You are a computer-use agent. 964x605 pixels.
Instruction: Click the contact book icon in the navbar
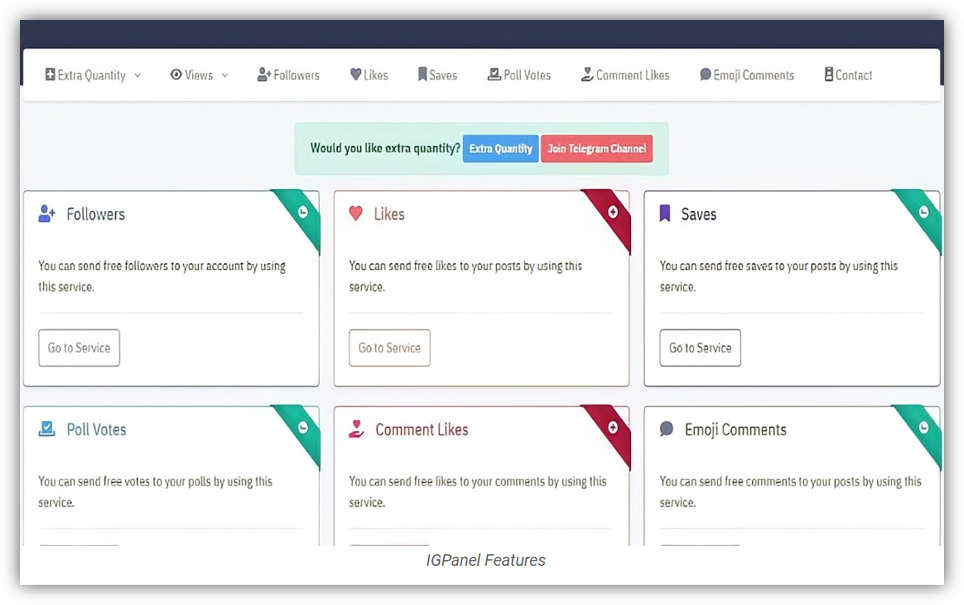click(x=829, y=74)
